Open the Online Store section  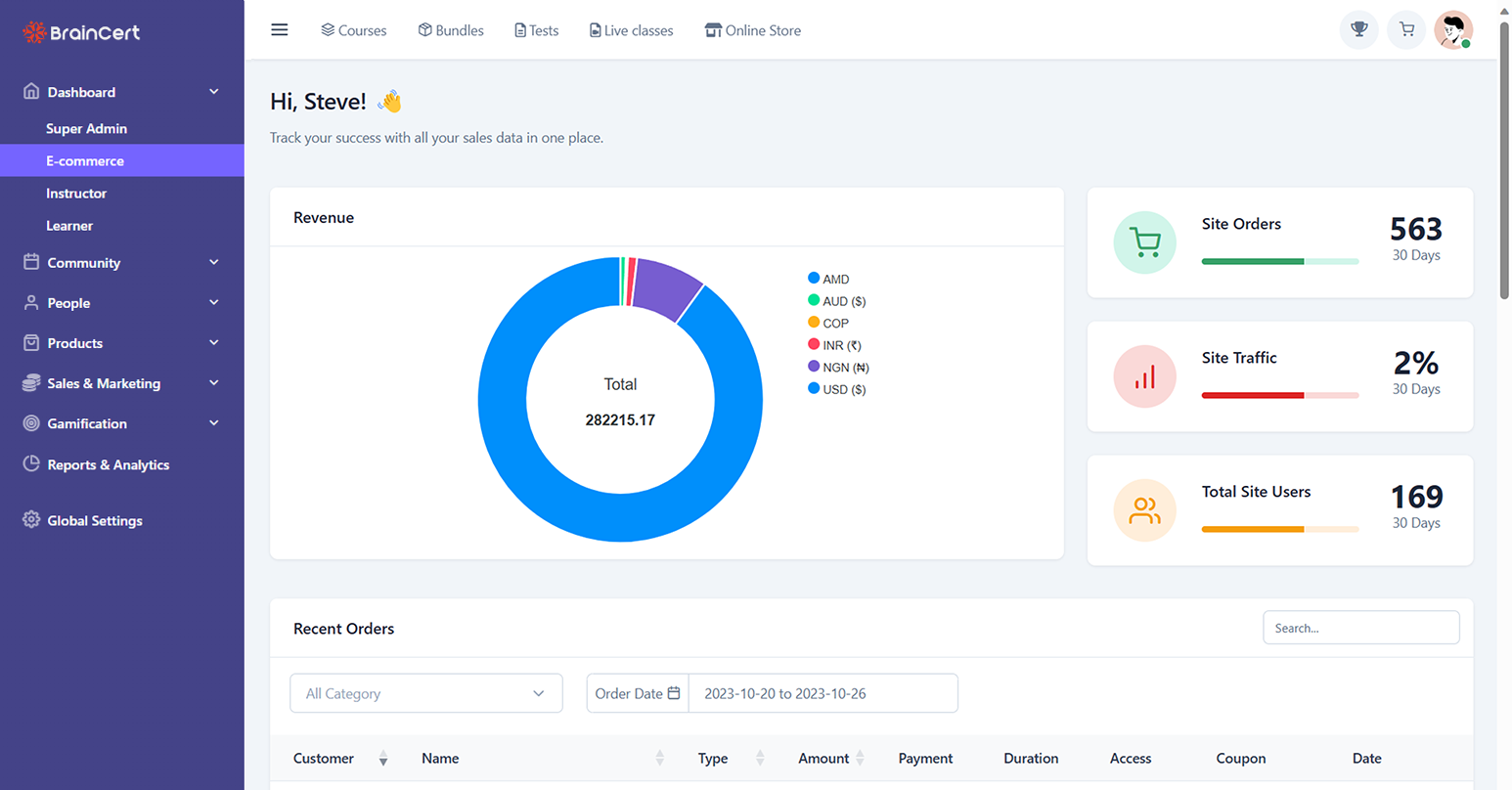pos(752,30)
